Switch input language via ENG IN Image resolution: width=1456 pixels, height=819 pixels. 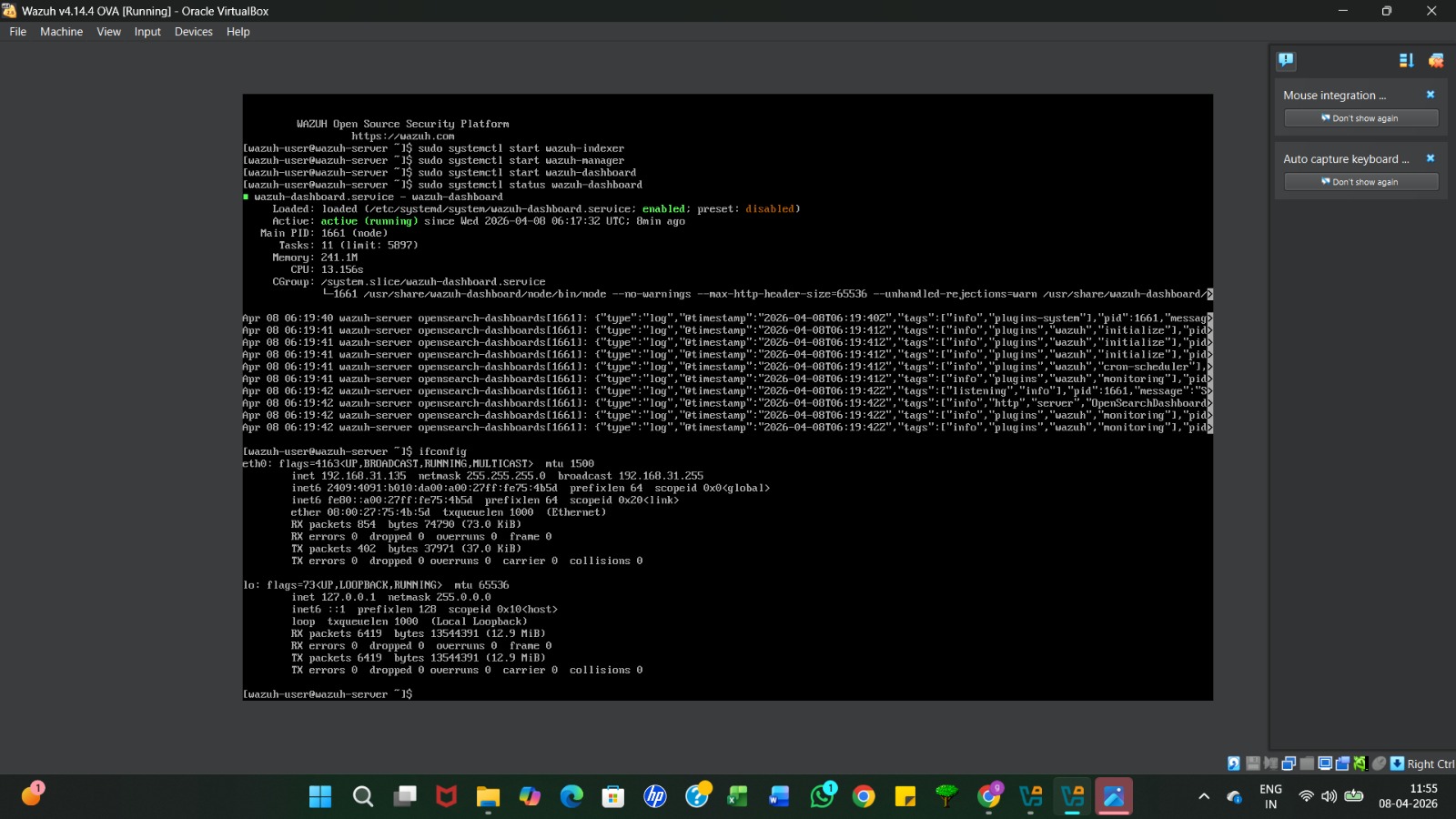[1270, 797]
